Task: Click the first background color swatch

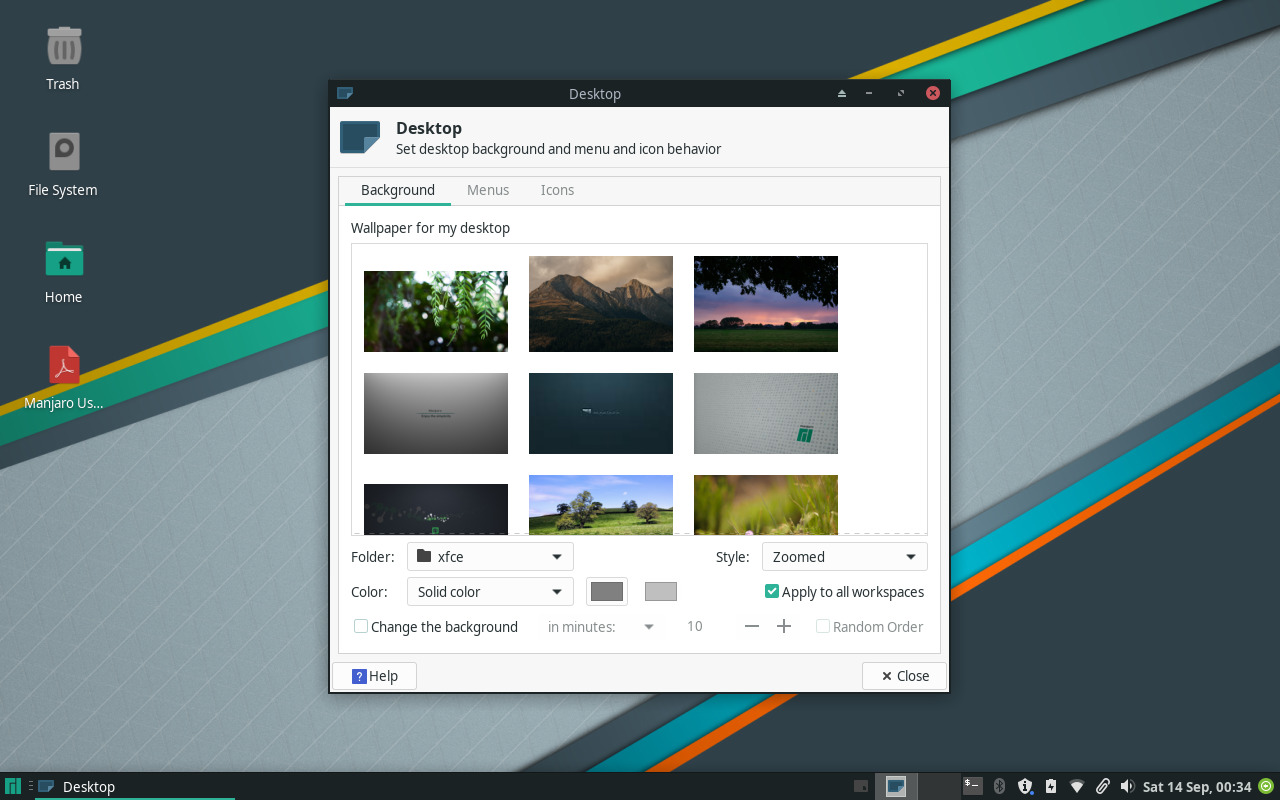Action: [606, 591]
